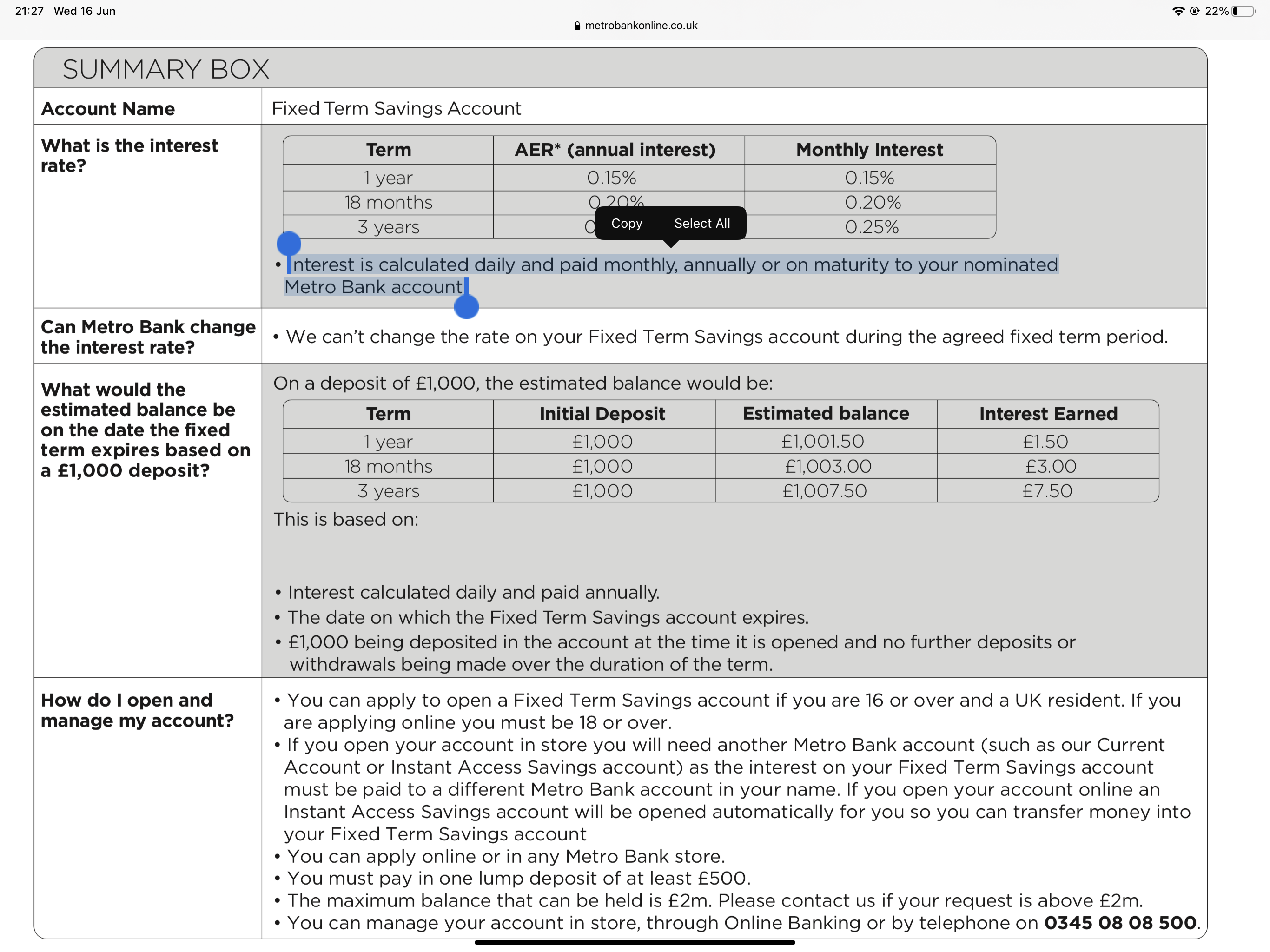Tap the 22% battery percentage text
Screen dimensions: 1270x952
(1217, 11)
